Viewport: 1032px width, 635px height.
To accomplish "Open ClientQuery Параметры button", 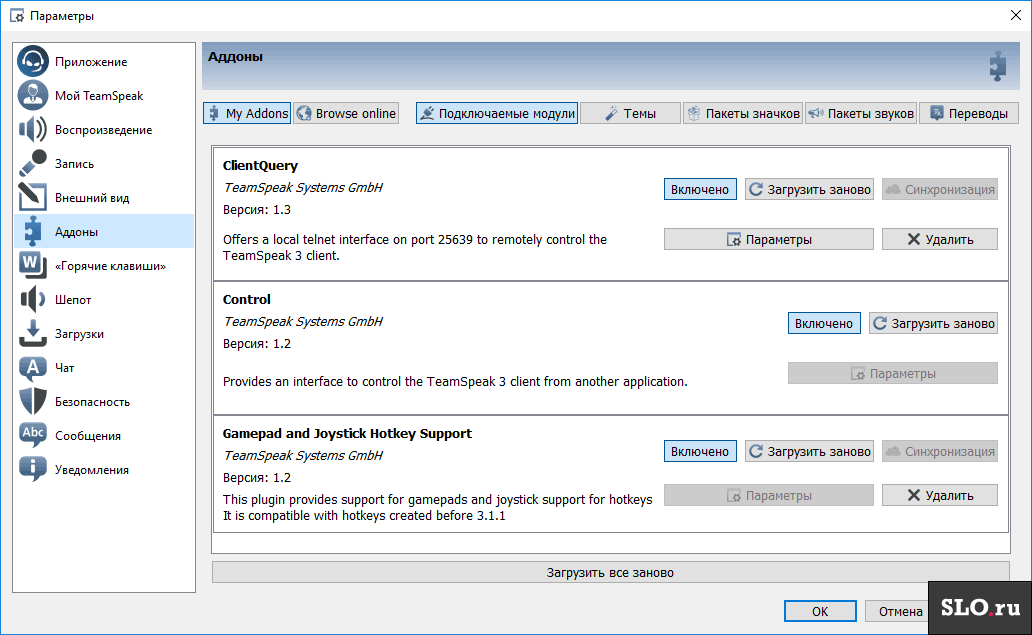I will tap(769, 240).
